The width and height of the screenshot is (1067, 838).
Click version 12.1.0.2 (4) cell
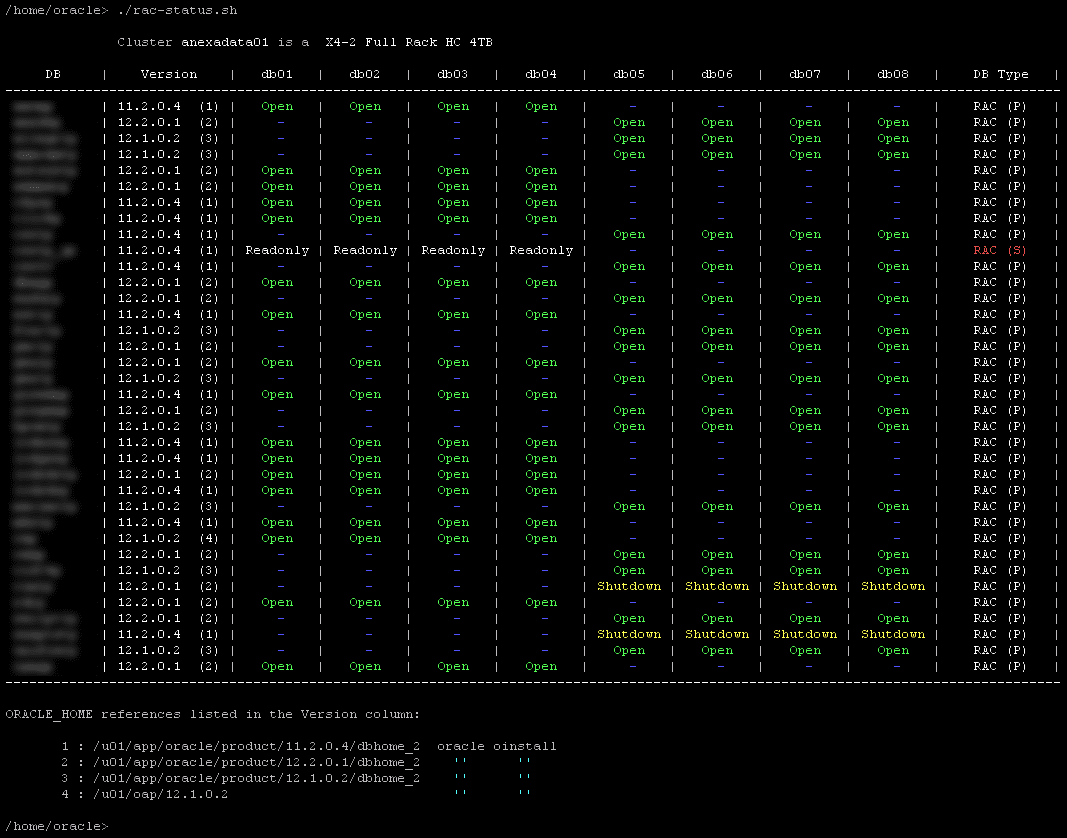[x=168, y=538]
